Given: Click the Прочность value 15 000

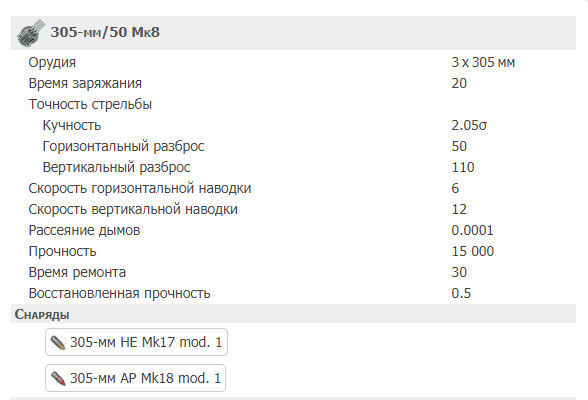Looking at the screenshot, I should point(472,251).
